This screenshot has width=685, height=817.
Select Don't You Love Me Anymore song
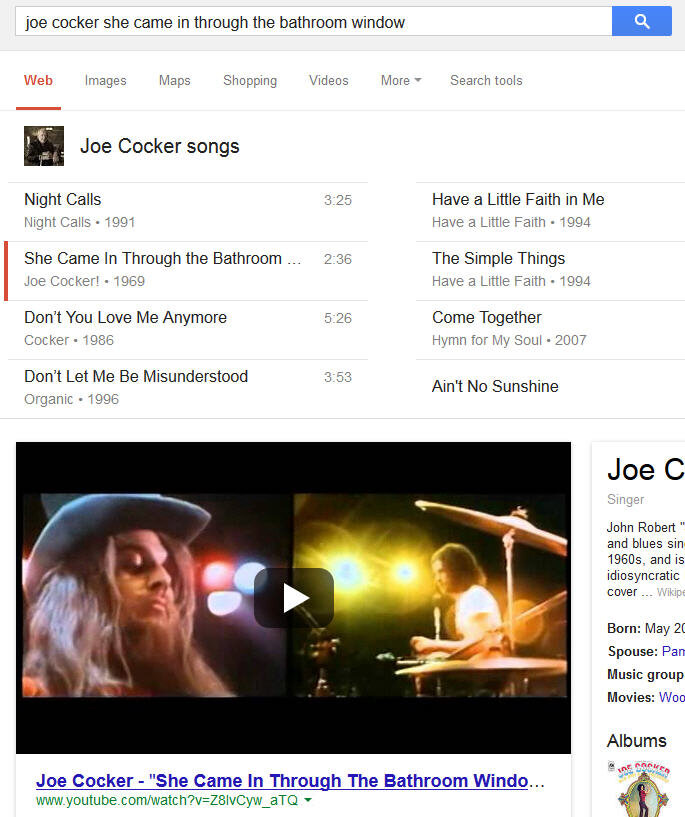(x=188, y=329)
